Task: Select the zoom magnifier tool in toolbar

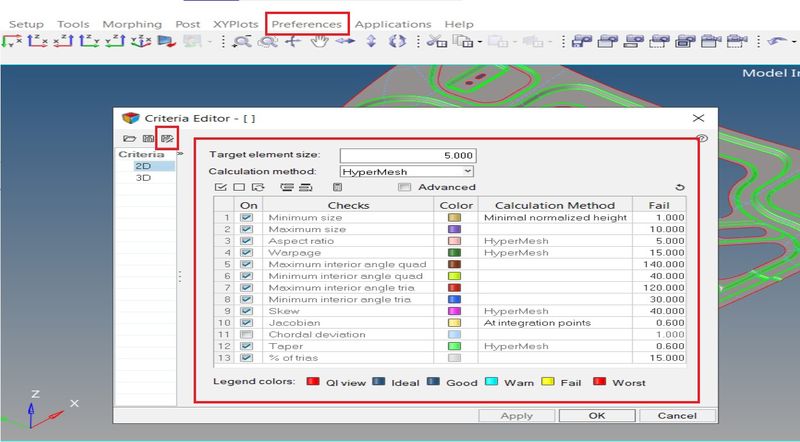Action: click(x=241, y=41)
